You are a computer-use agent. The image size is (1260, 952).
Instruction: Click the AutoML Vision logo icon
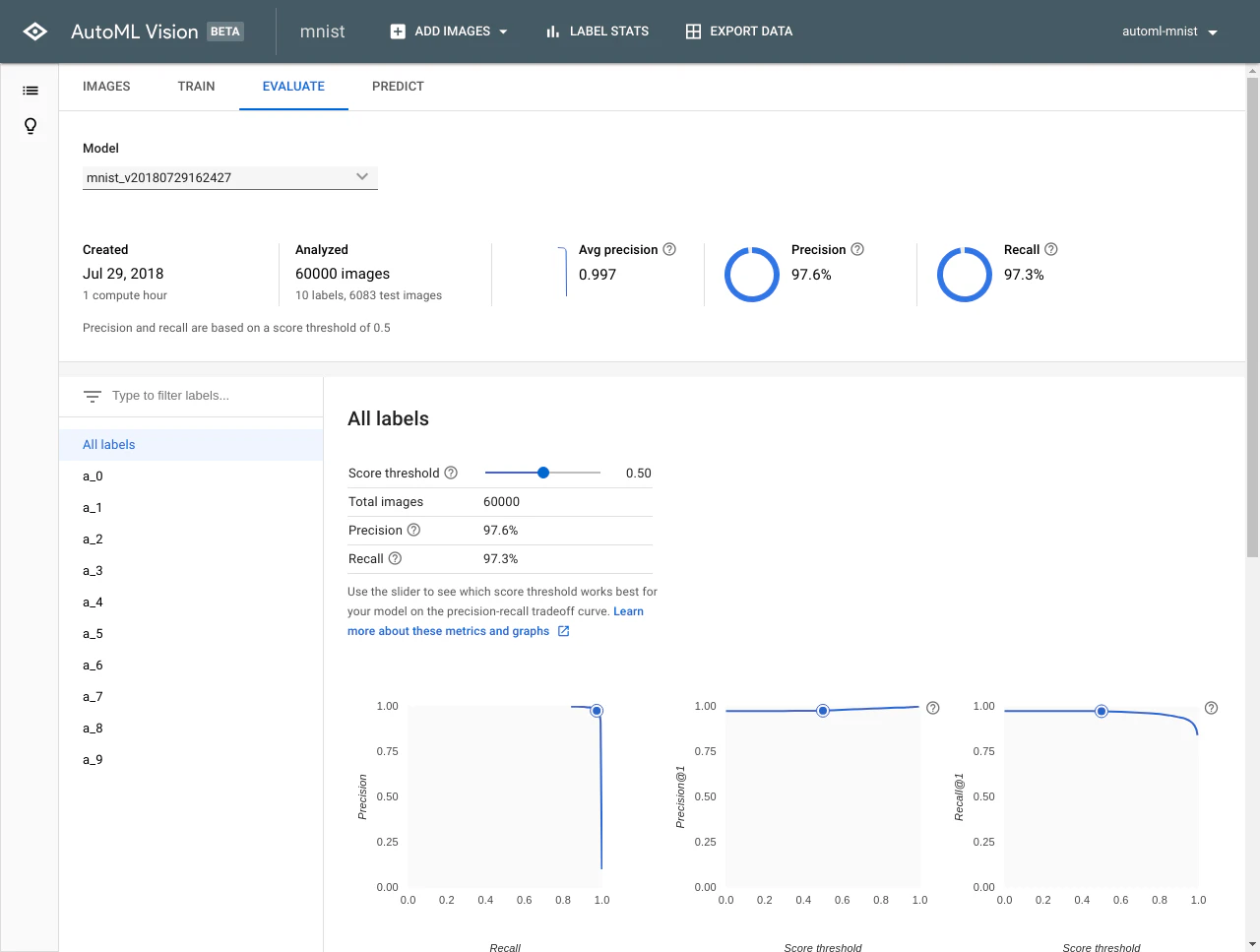coord(34,32)
